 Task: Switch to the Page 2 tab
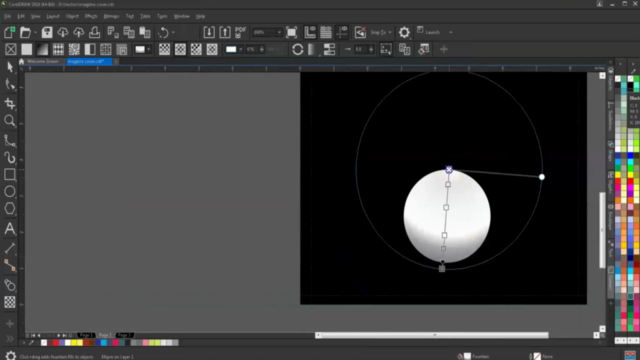click(x=105, y=335)
